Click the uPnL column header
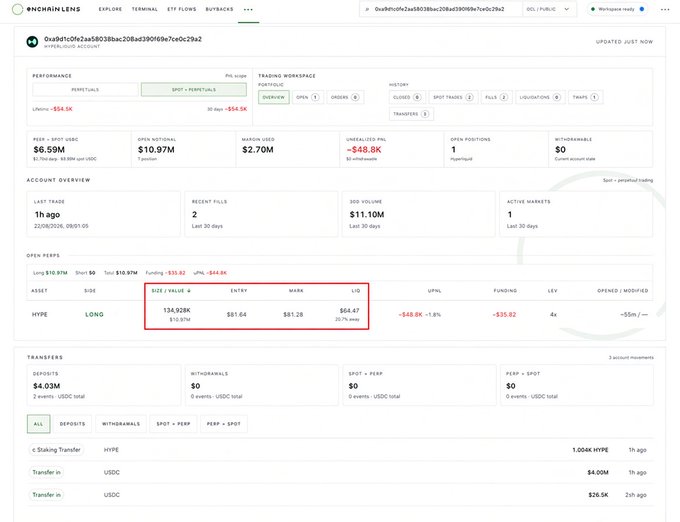Image resolution: width=680 pixels, height=522 pixels. tap(434, 290)
